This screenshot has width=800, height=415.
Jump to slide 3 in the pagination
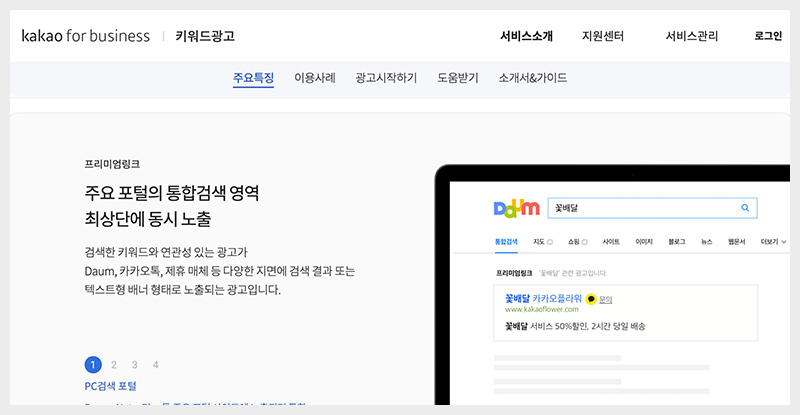pyautogui.click(x=135, y=365)
